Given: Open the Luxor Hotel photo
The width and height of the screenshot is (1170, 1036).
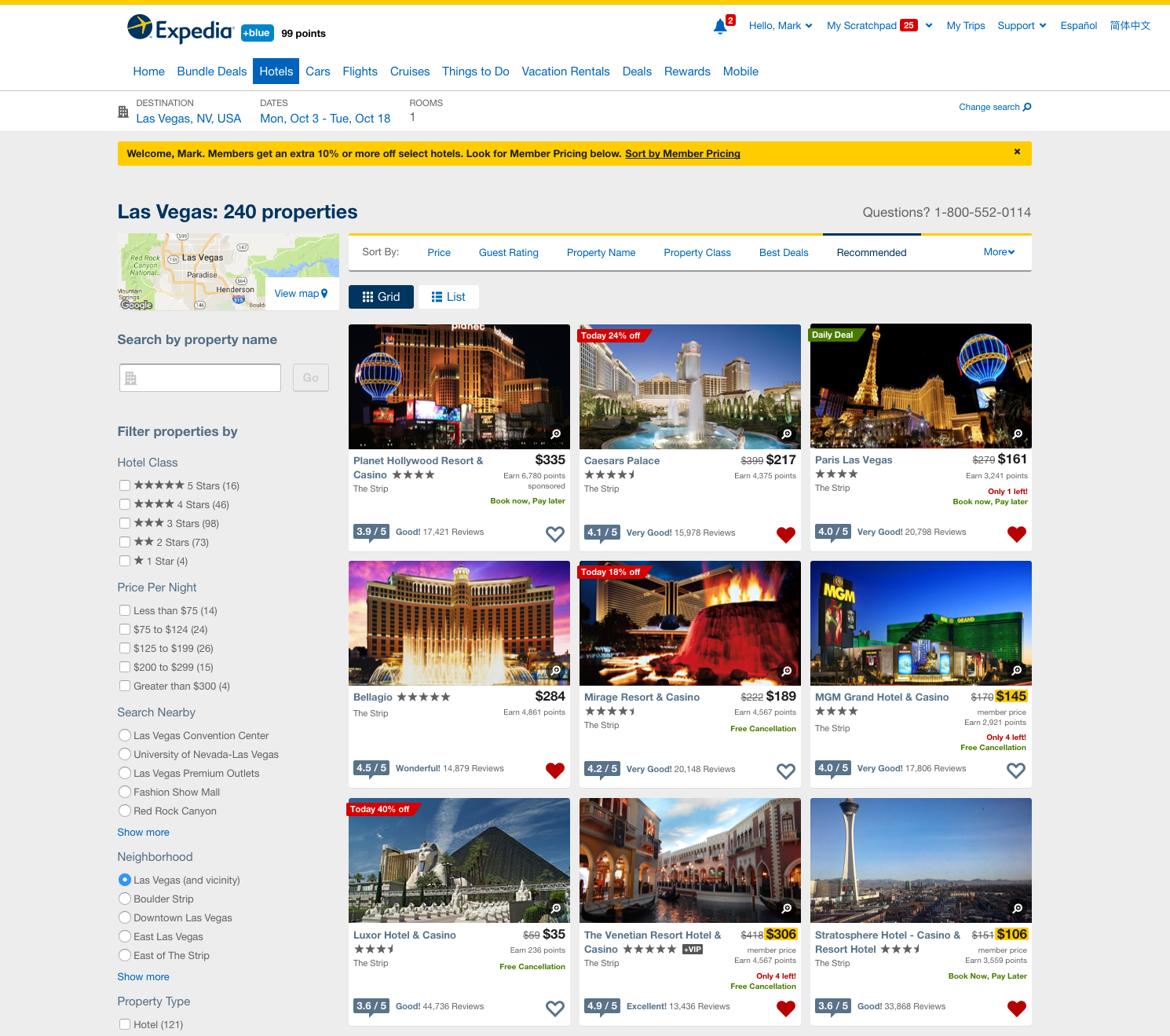Looking at the screenshot, I should coord(459,860).
